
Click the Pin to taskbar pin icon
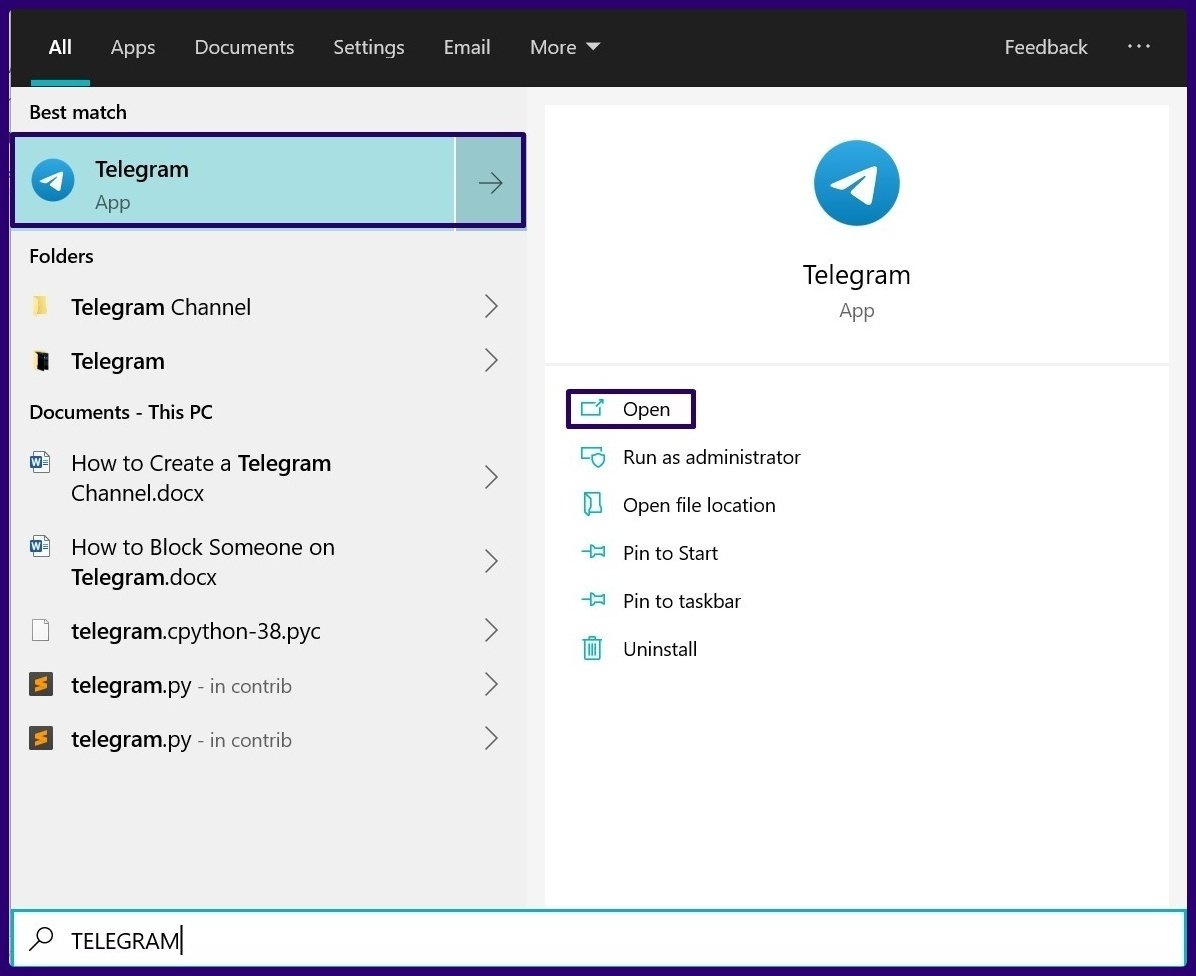pyautogui.click(x=593, y=600)
